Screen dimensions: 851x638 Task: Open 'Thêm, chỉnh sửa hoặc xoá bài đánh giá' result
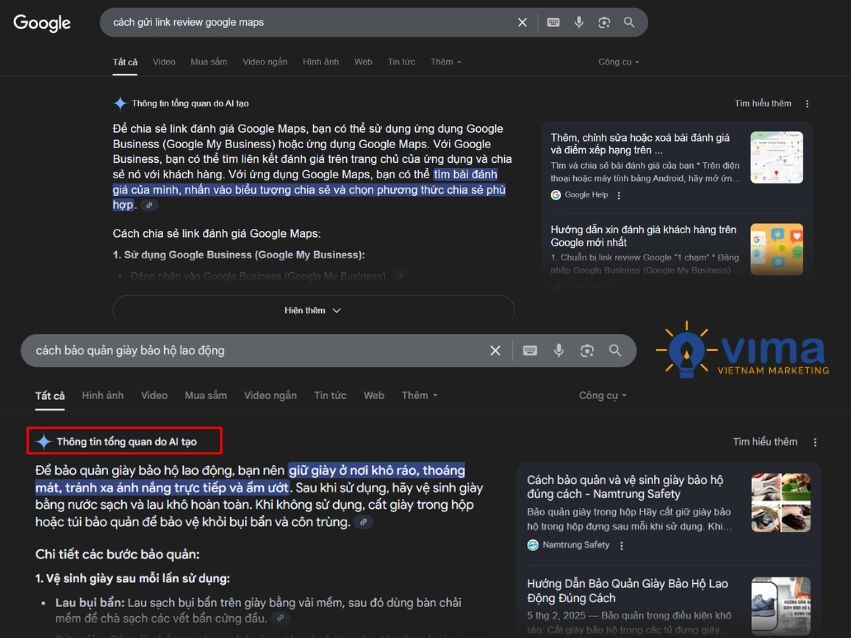tap(640, 144)
